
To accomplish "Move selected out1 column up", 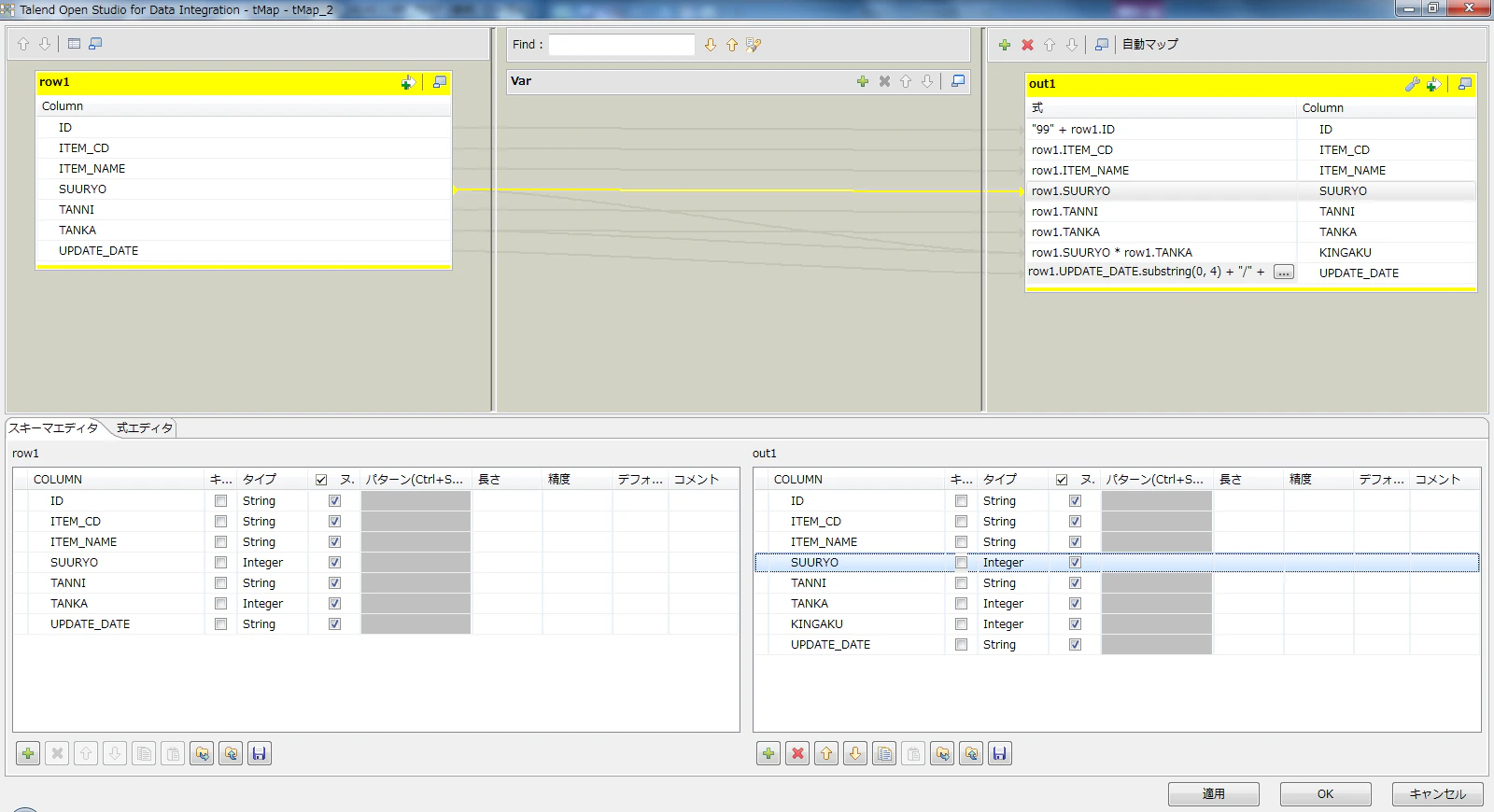I will tap(826, 753).
